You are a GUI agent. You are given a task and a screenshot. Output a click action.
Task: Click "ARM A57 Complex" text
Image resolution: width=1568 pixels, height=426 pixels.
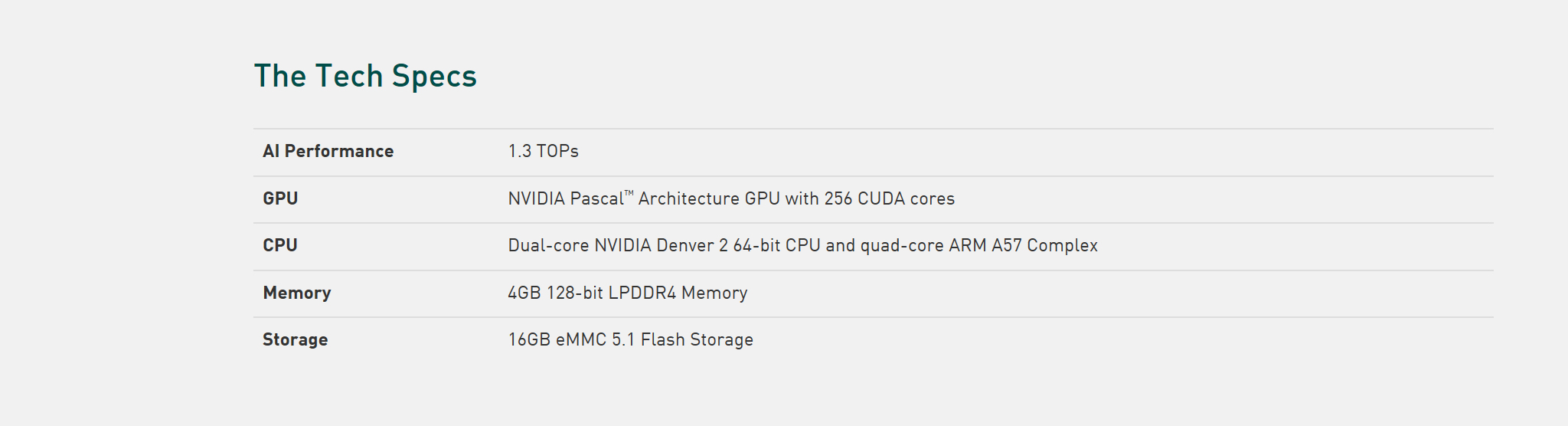click(x=1023, y=246)
